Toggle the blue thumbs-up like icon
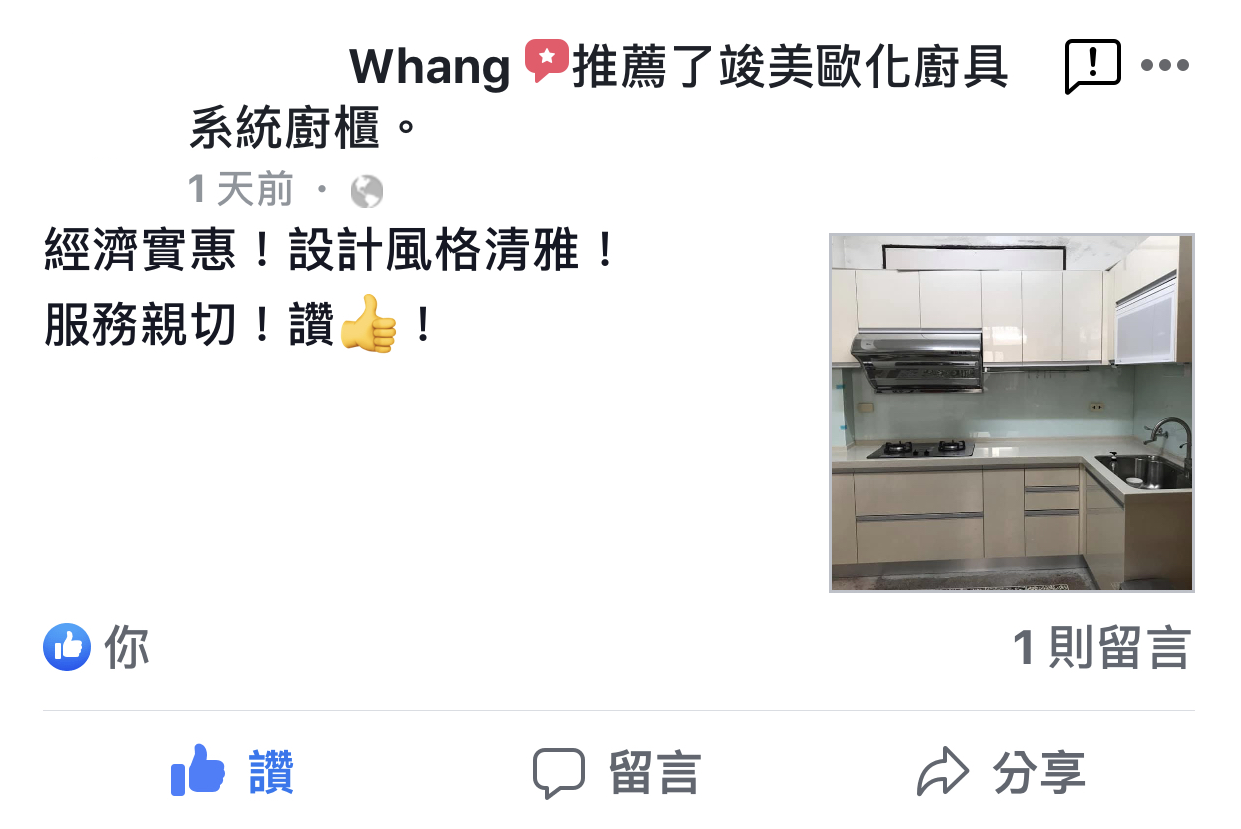The width and height of the screenshot is (1241, 829). 197,770
